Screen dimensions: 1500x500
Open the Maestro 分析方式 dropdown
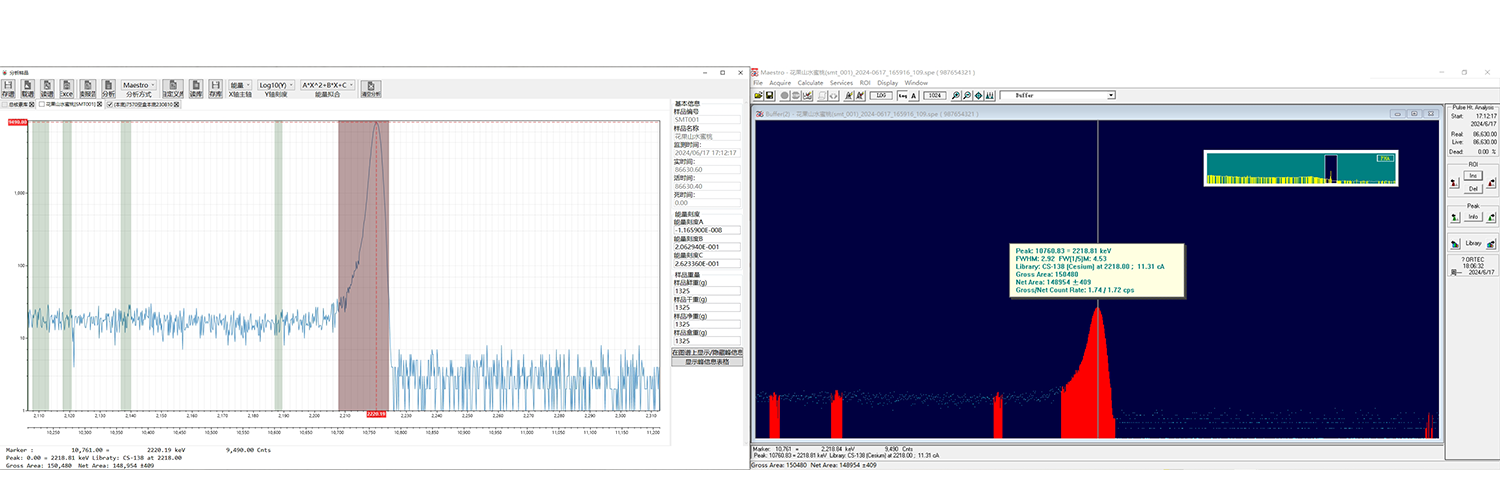138,85
